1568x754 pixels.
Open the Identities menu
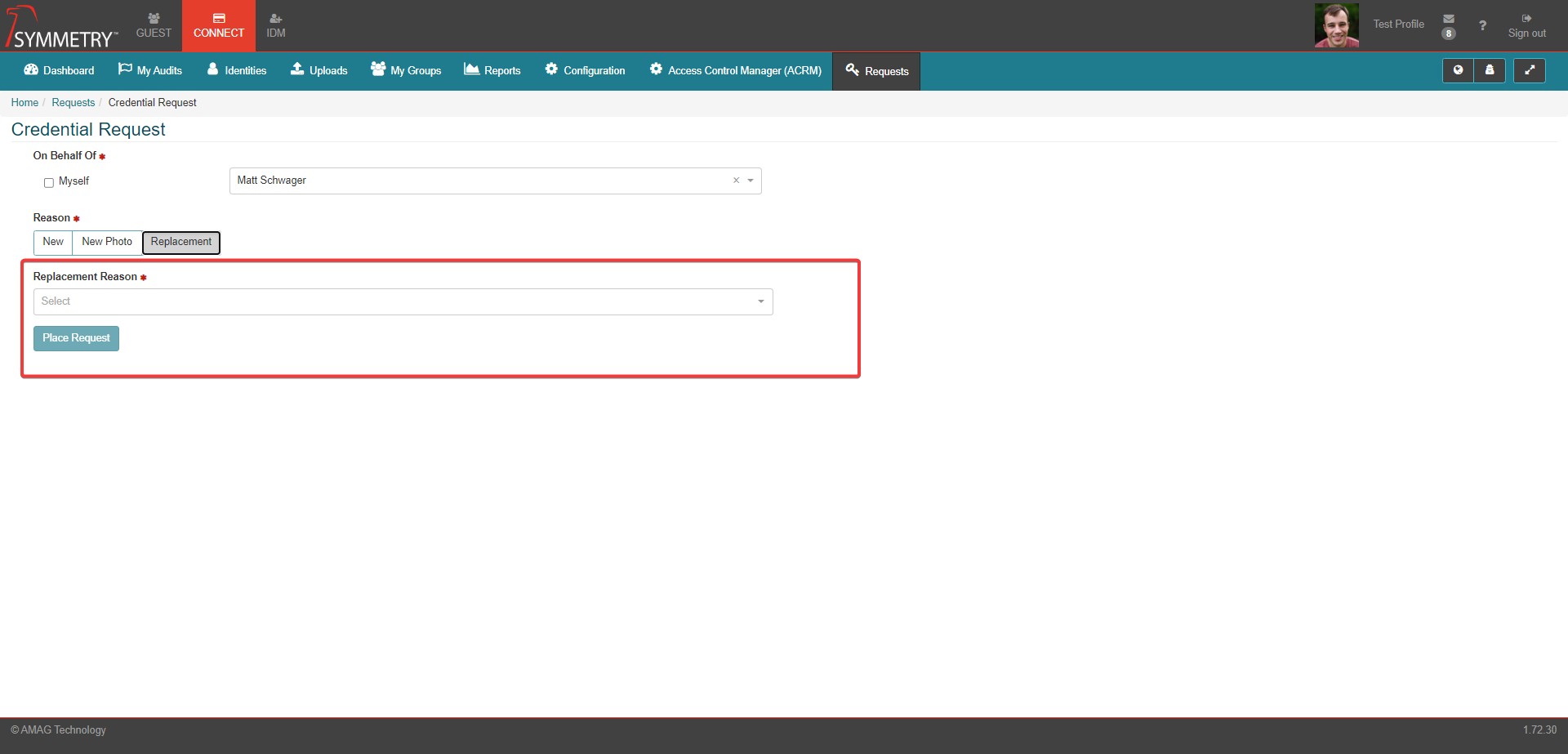[237, 70]
